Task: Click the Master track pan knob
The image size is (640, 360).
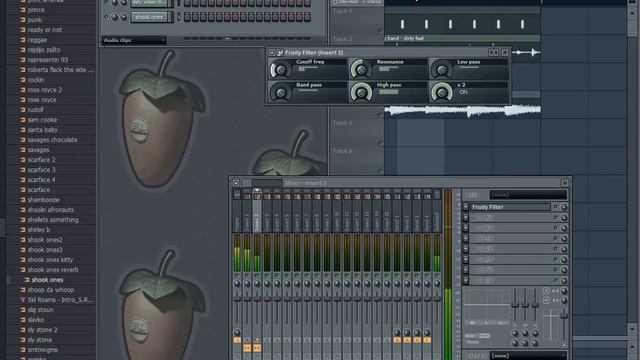Action: (x=237, y=284)
